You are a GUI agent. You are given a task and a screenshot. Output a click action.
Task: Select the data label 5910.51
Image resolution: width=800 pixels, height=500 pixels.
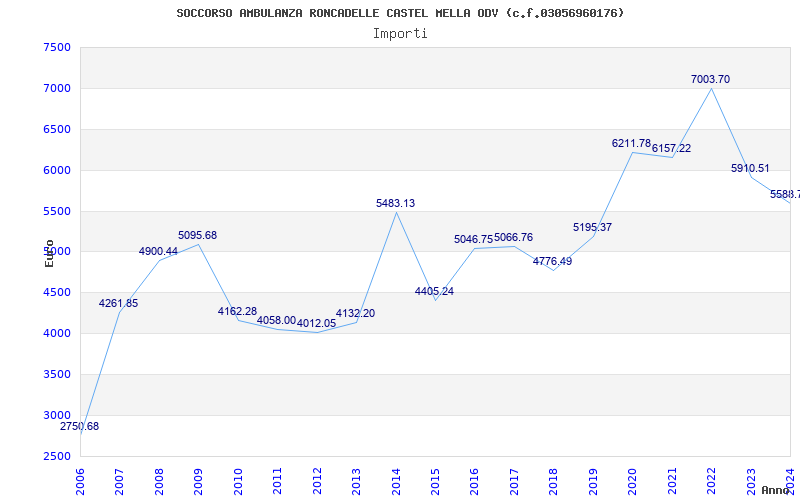pos(750,169)
